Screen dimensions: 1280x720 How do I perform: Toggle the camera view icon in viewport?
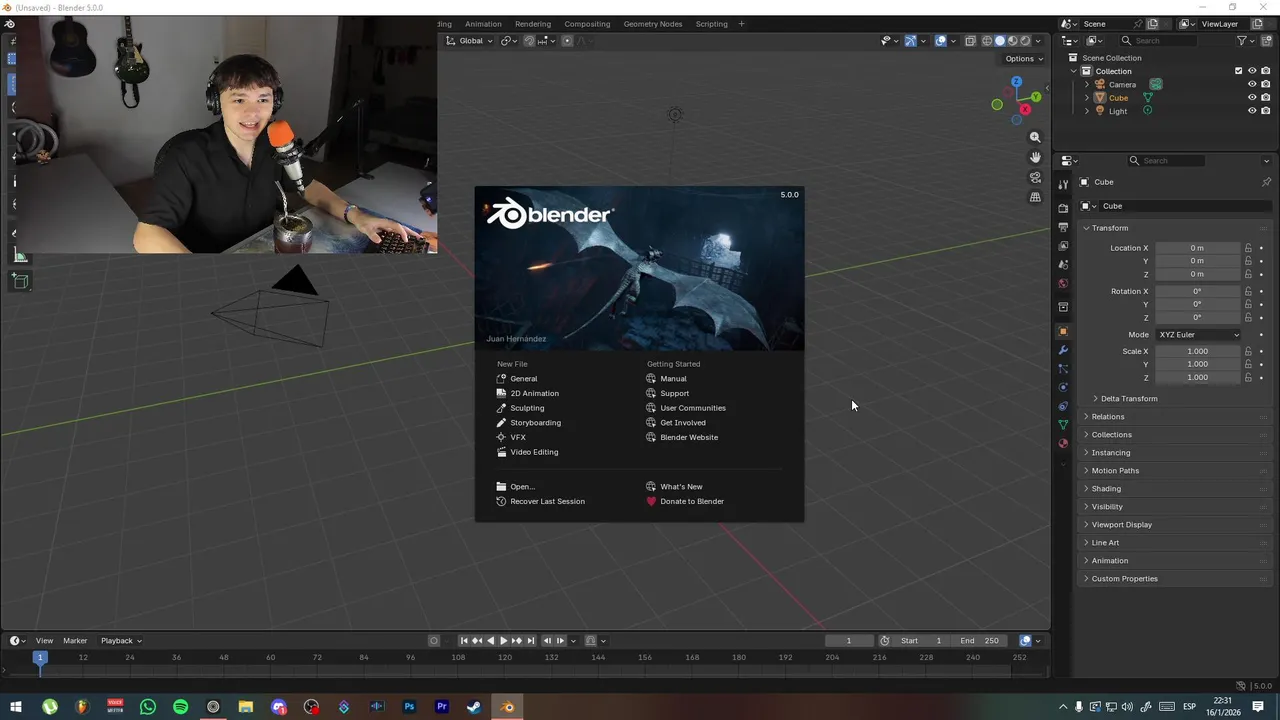coord(1035,177)
